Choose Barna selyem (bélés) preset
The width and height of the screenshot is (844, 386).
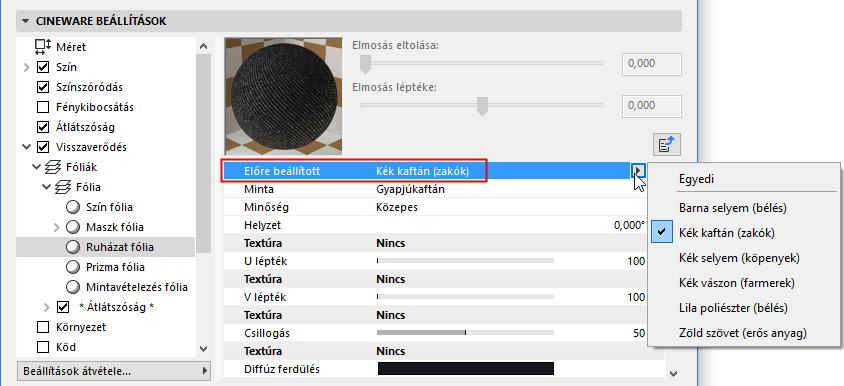pyautogui.click(x=743, y=207)
